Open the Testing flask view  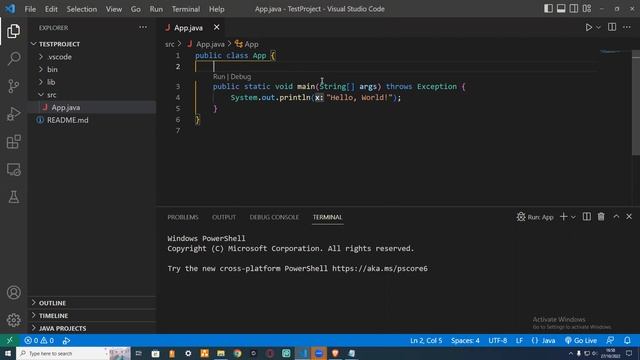click(x=13, y=197)
